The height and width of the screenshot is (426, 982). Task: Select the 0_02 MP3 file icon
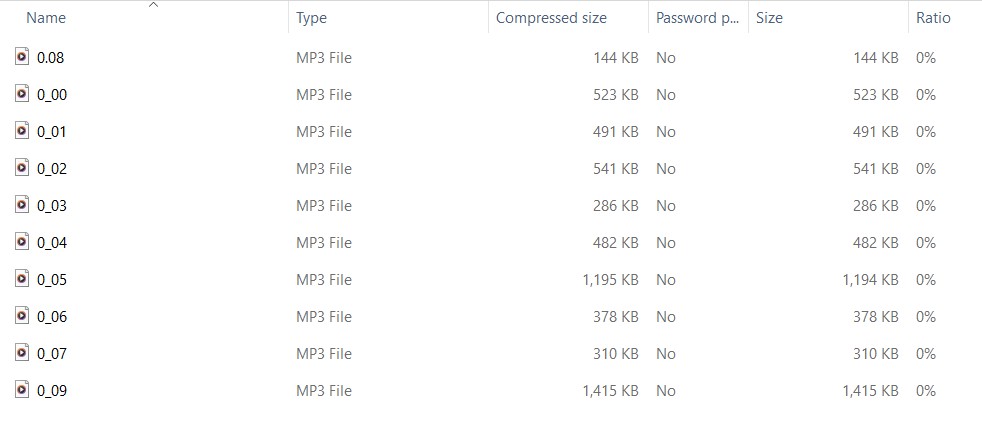(22, 168)
